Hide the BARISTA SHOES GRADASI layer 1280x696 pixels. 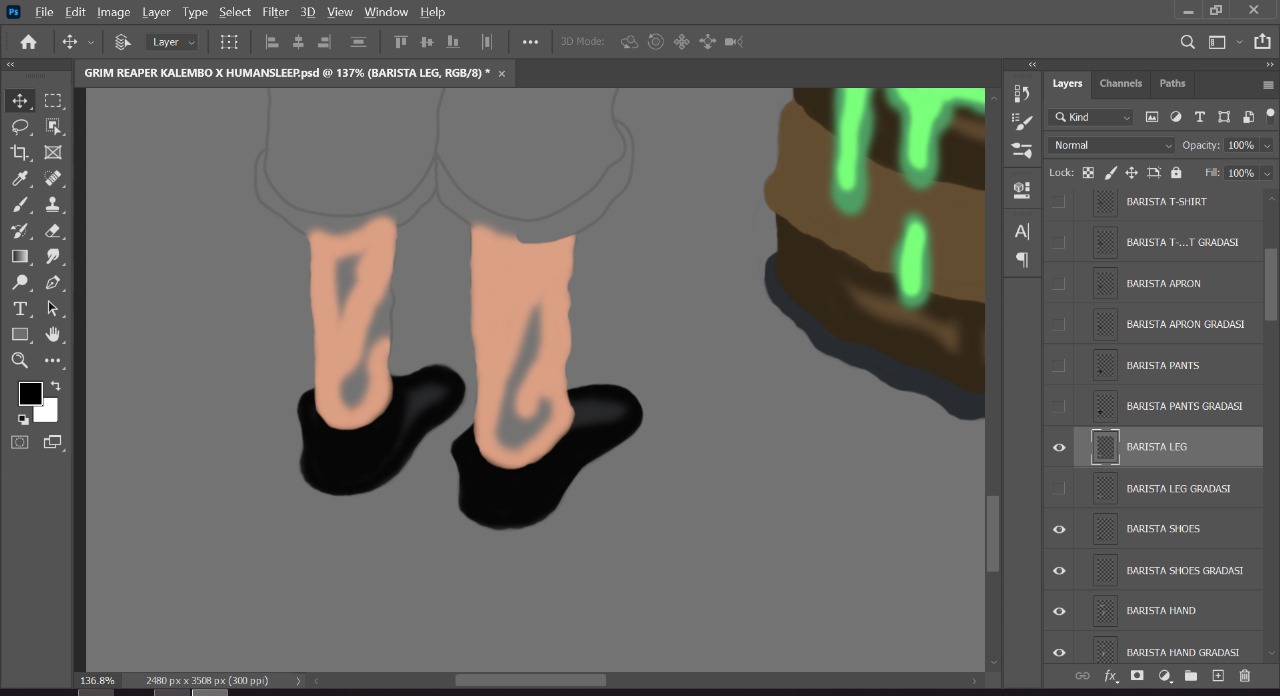[x=1059, y=570]
